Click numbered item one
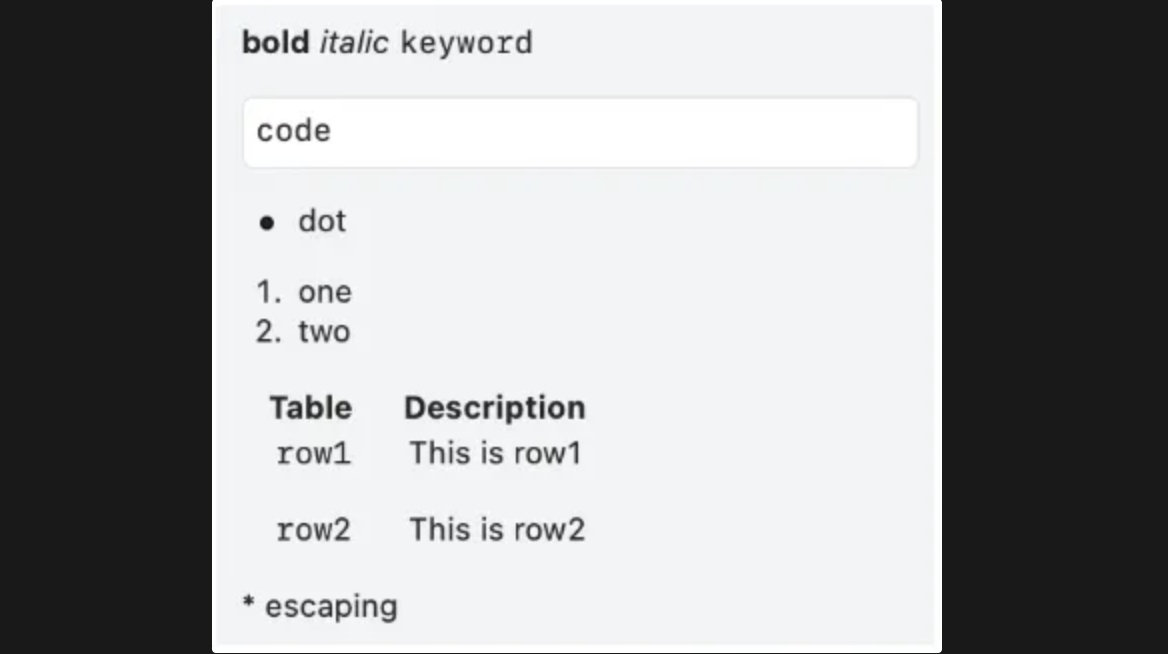Screen dimensions: 1168x654 pos(325,292)
